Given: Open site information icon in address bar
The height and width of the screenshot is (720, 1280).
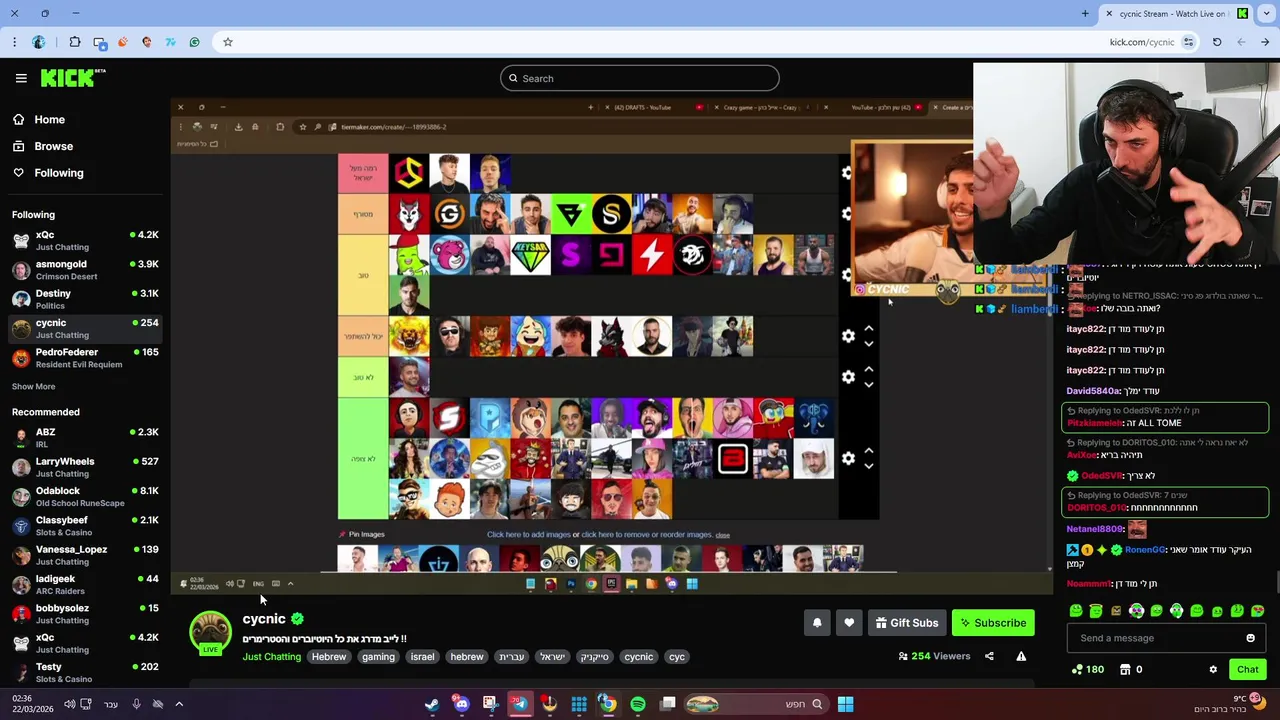Looking at the screenshot, I should tap(1188, 42).
